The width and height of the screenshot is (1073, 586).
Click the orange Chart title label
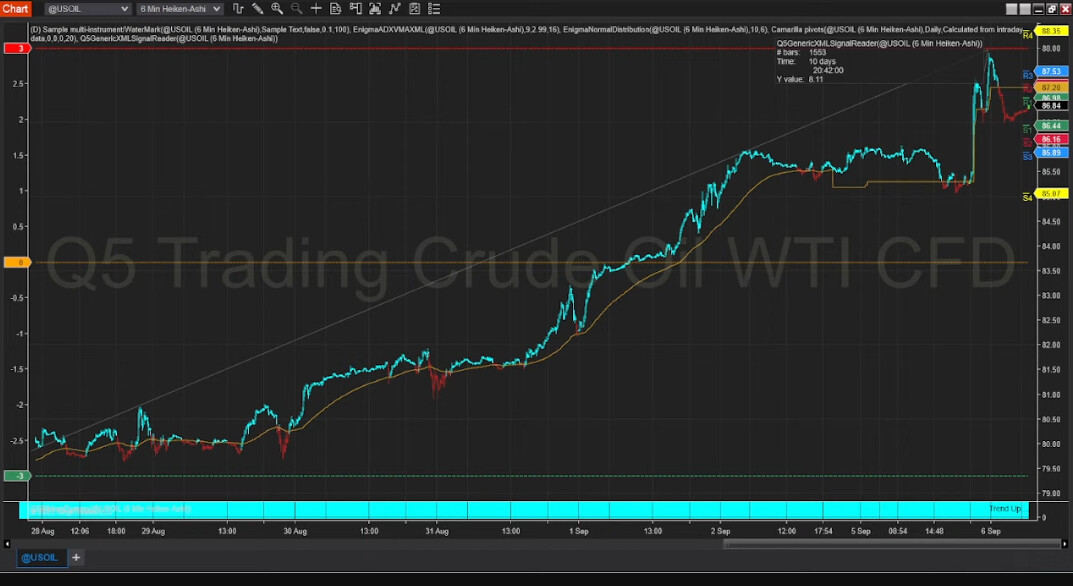(15, 9)
